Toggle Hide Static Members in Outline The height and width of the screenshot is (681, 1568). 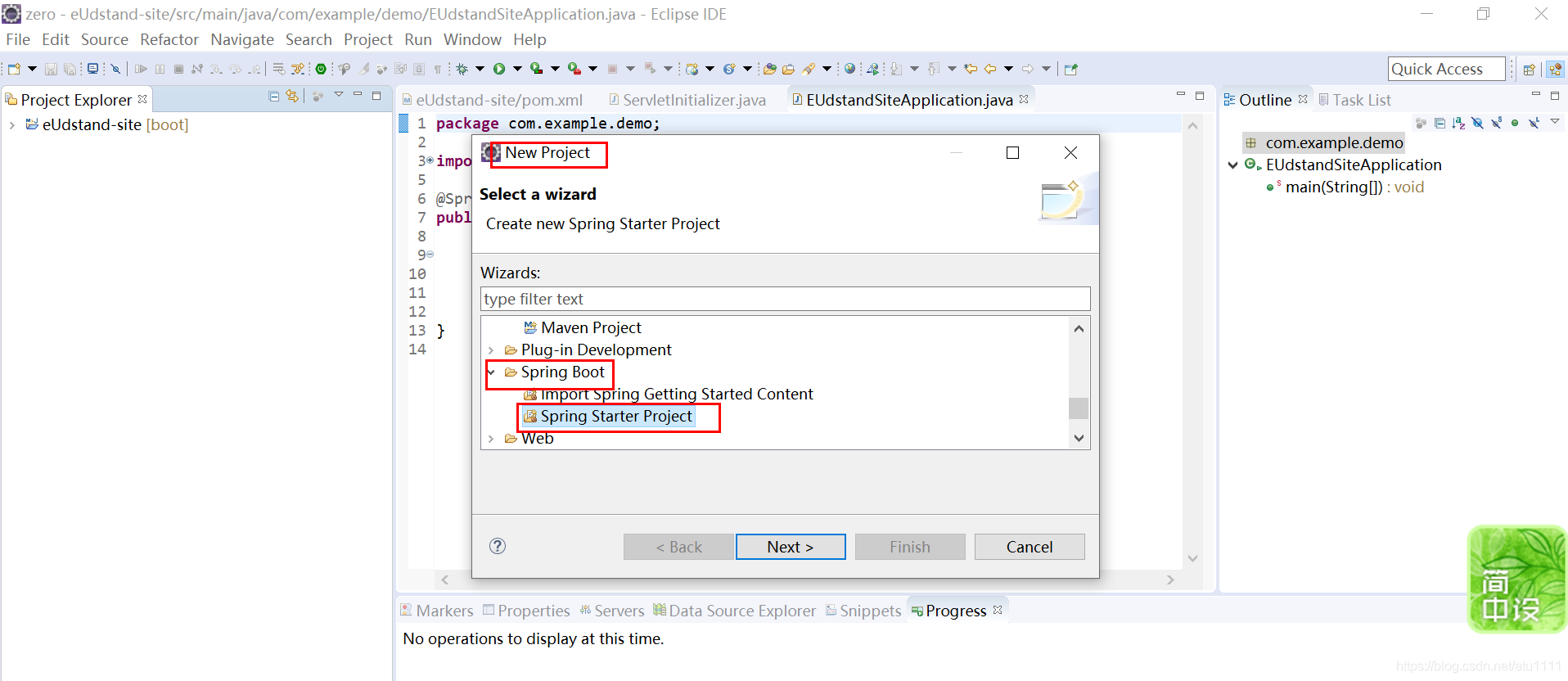pyautogui.click(x=1497, y=123)
